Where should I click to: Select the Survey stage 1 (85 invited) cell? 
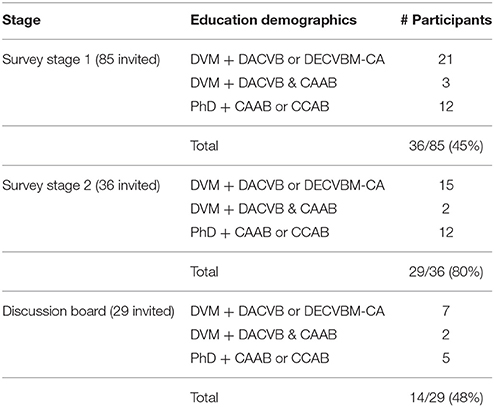click(x=81, y=60)
